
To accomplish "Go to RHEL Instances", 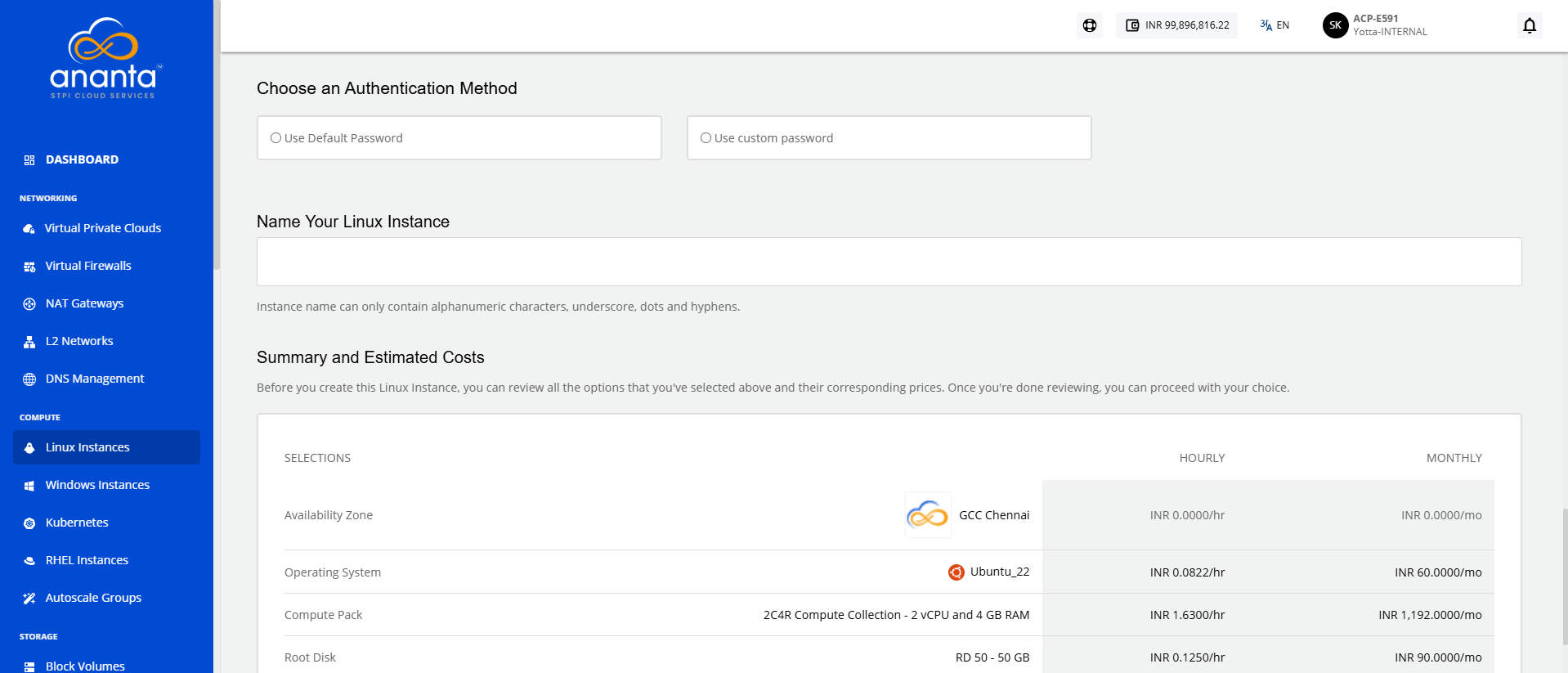I will point(87,560).
